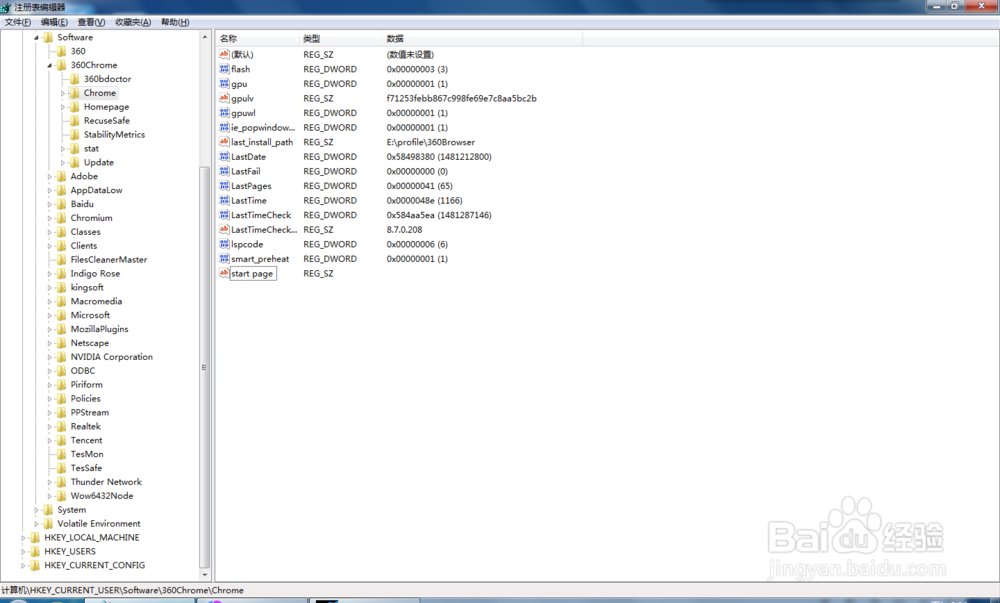Click the Baidu folder icon

[61, 204]
